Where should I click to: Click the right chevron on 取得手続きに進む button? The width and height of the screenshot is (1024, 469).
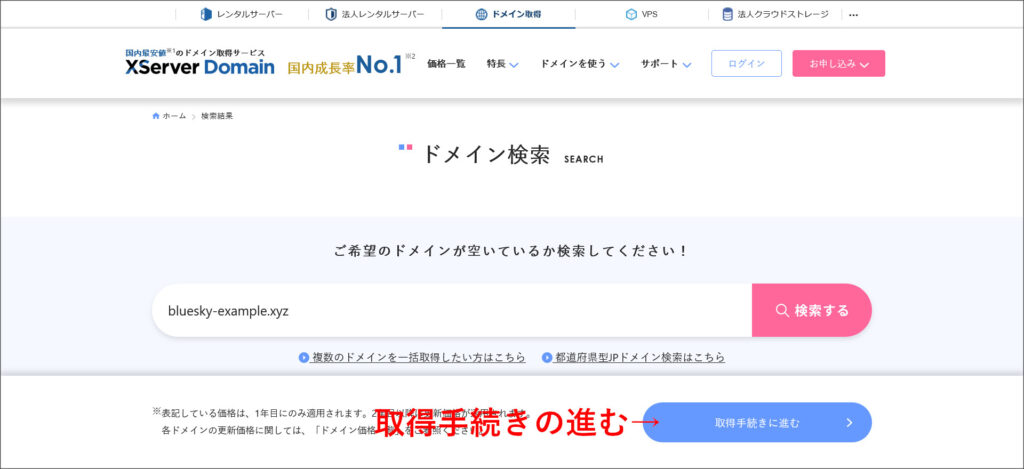[849, 423]
